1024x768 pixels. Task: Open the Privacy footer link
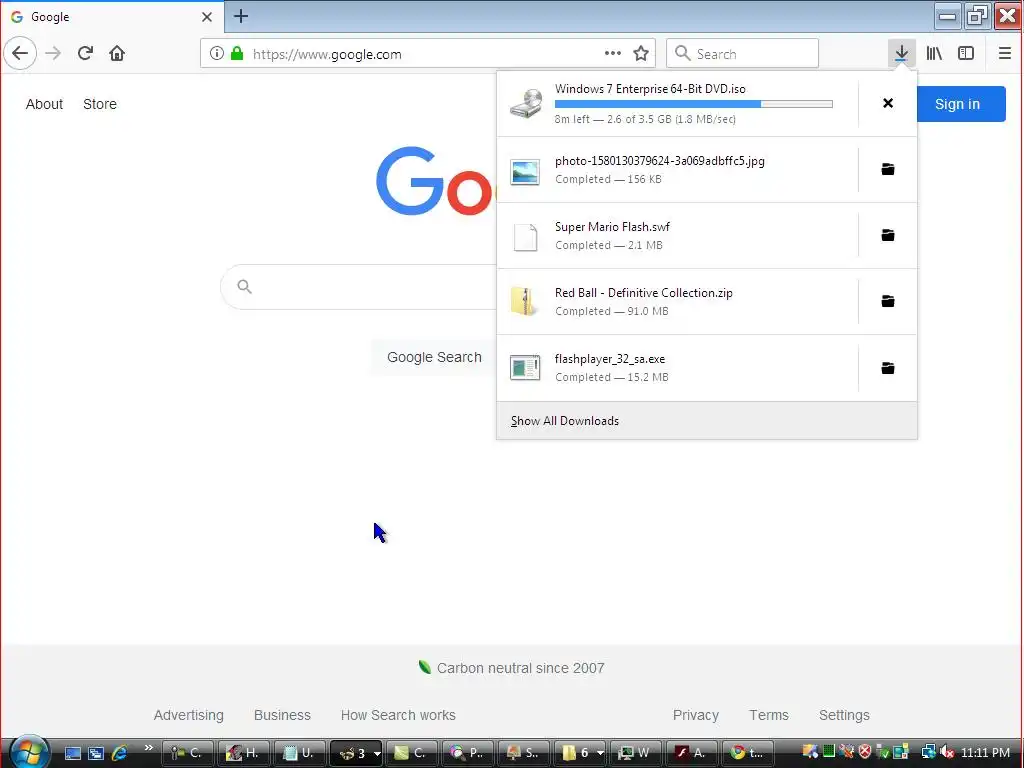point(696,715)
